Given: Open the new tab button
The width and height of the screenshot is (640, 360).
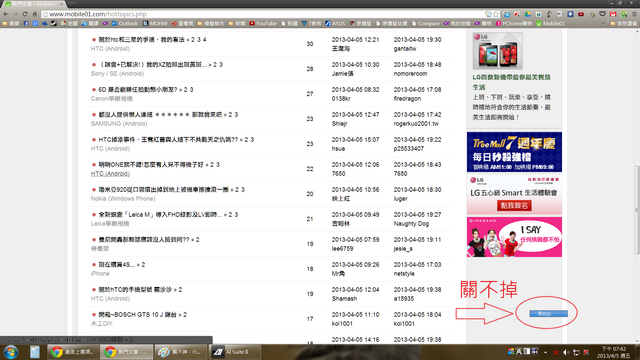Looking at the screenshot, I should [72, 4].
